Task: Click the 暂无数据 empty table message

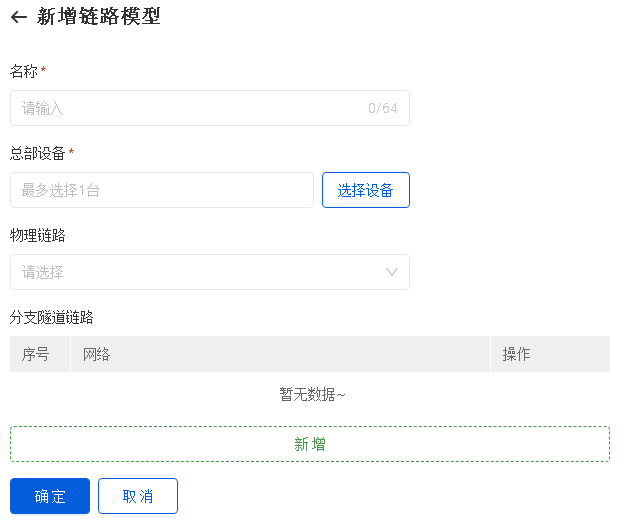Action: pyautogui.click(x=312, y=394)
